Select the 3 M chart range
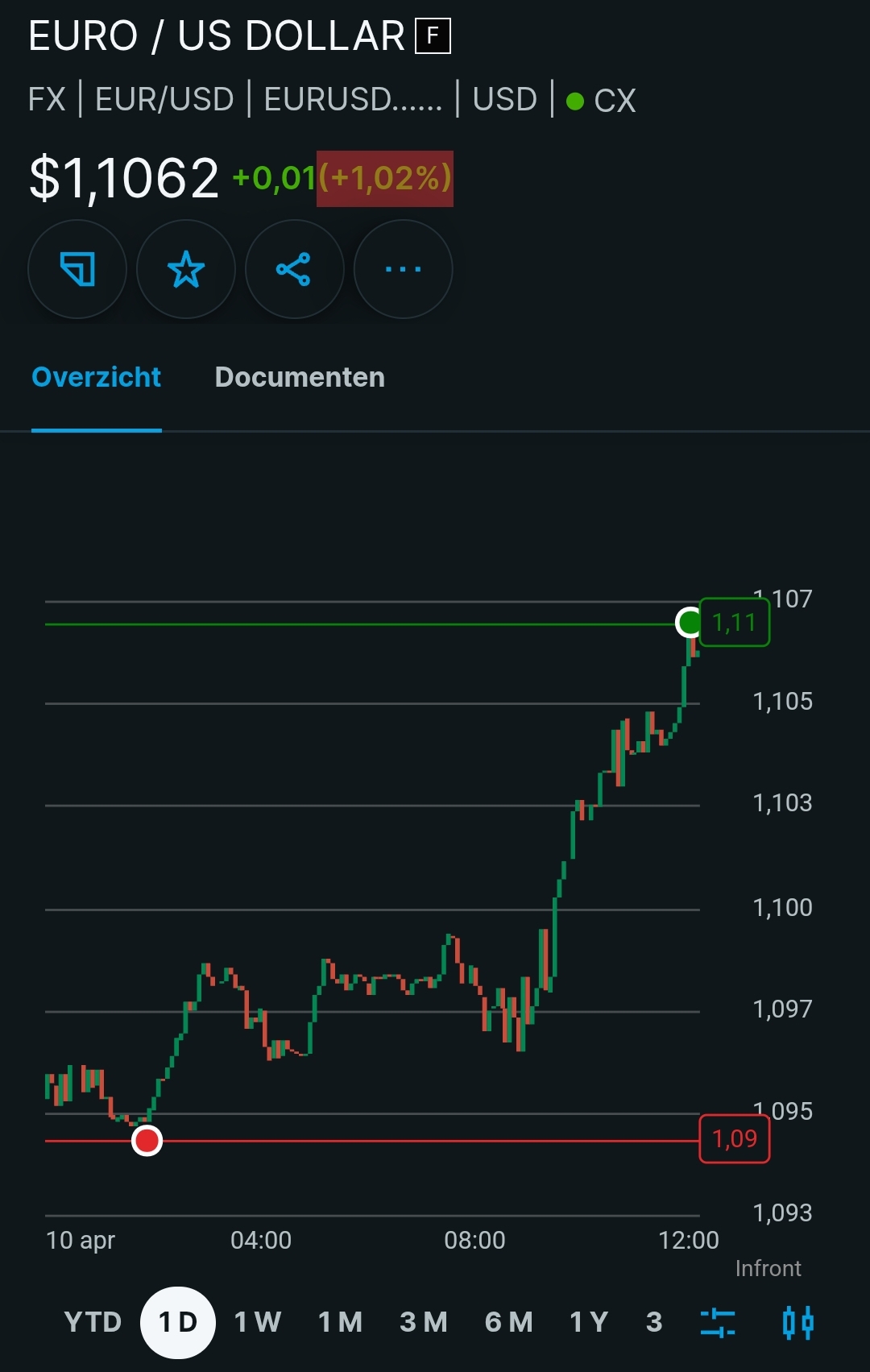 coord(424,1322)
